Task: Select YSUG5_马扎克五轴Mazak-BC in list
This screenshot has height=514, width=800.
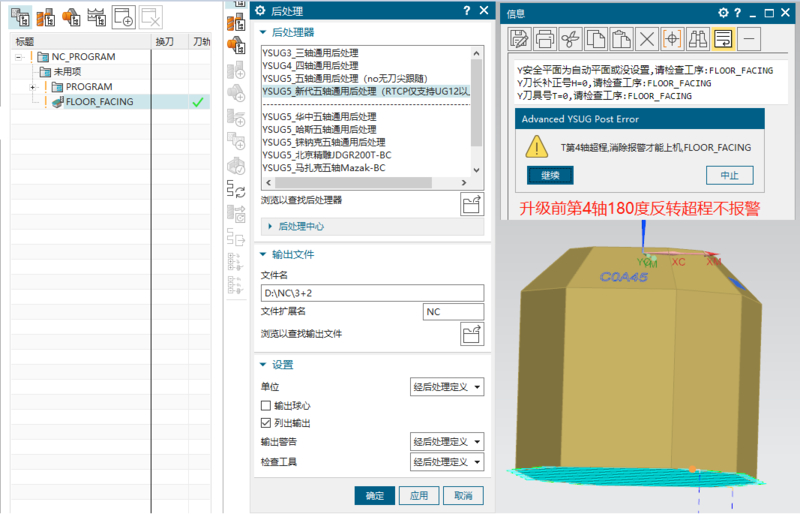Action: (x=323, y=168)
